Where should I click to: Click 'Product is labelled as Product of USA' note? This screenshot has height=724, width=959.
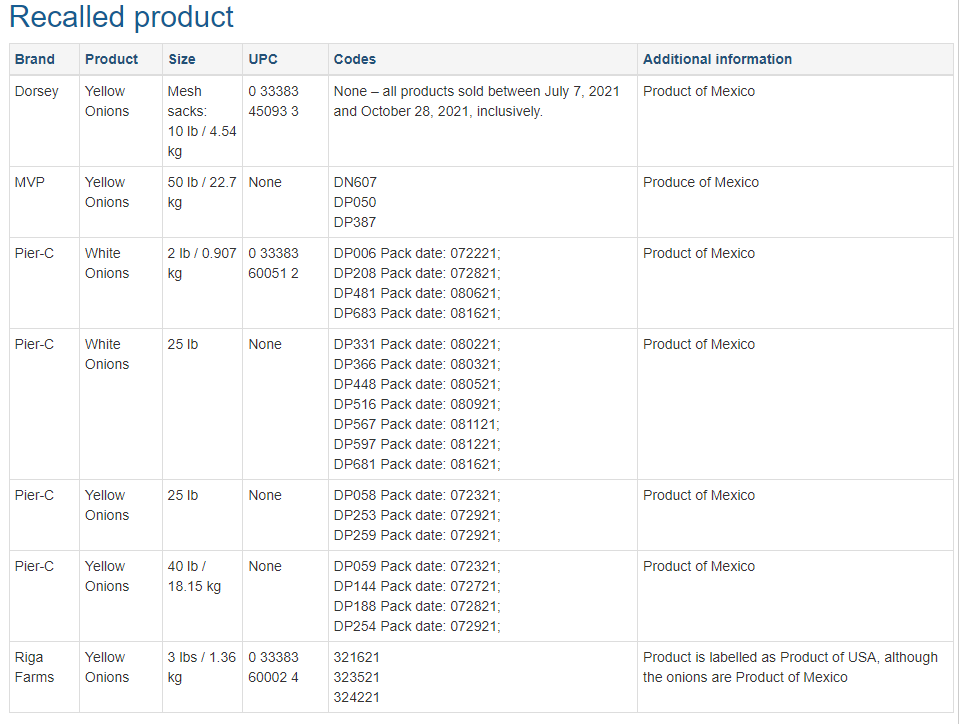click(x=790, y=667)
